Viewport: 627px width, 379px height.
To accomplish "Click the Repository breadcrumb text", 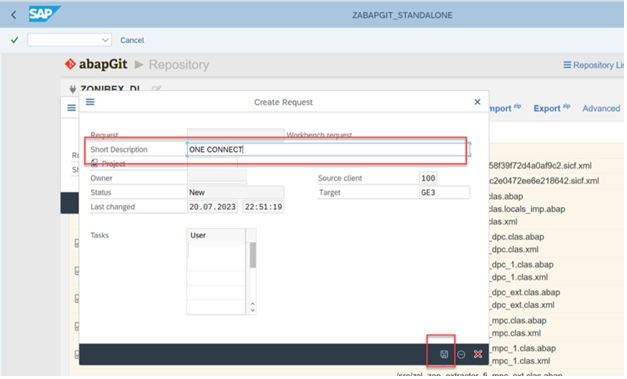I will tap(179, 64).
